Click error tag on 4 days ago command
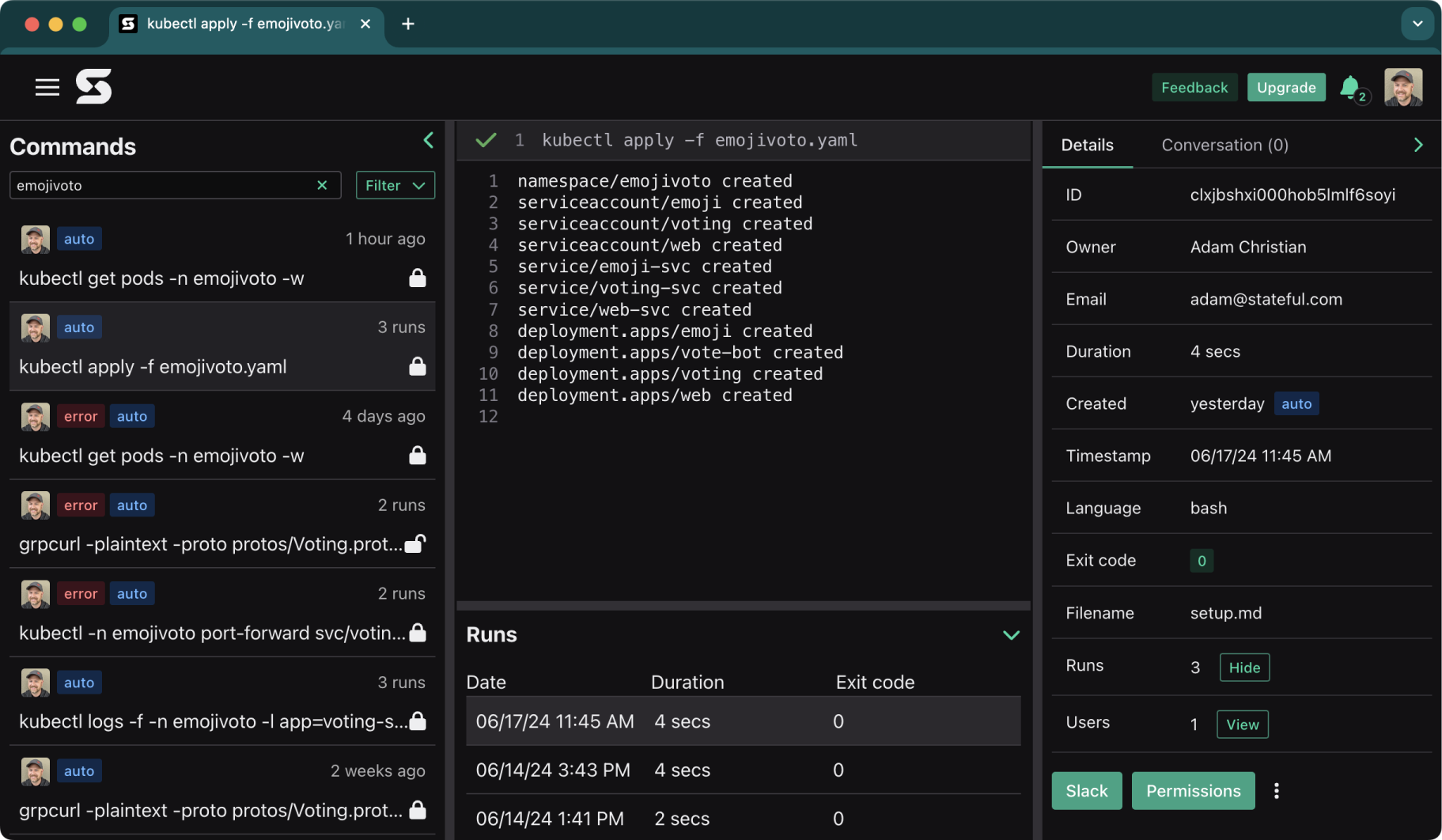The height and width of the screenshot is (840, 1442). tap(81, 416)
